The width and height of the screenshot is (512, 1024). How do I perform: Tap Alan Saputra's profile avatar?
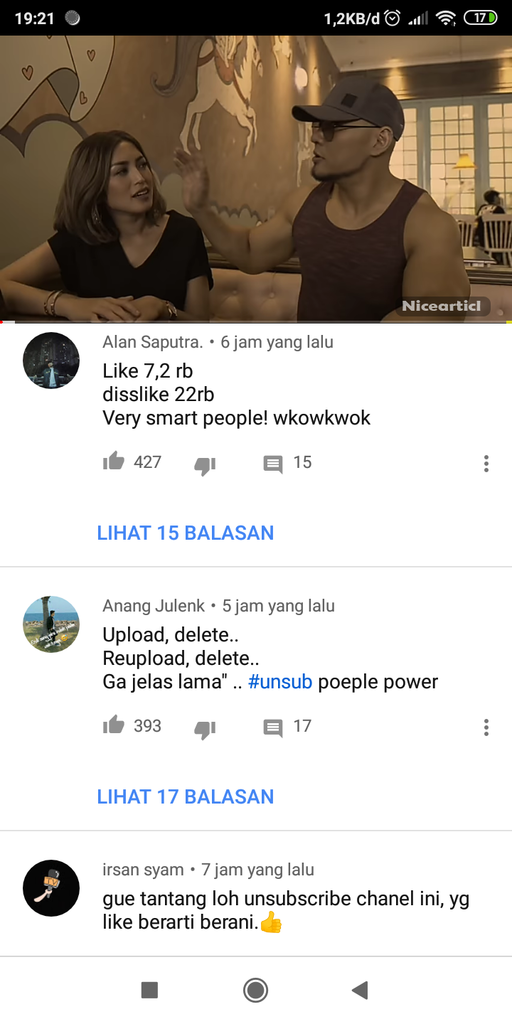51,360
